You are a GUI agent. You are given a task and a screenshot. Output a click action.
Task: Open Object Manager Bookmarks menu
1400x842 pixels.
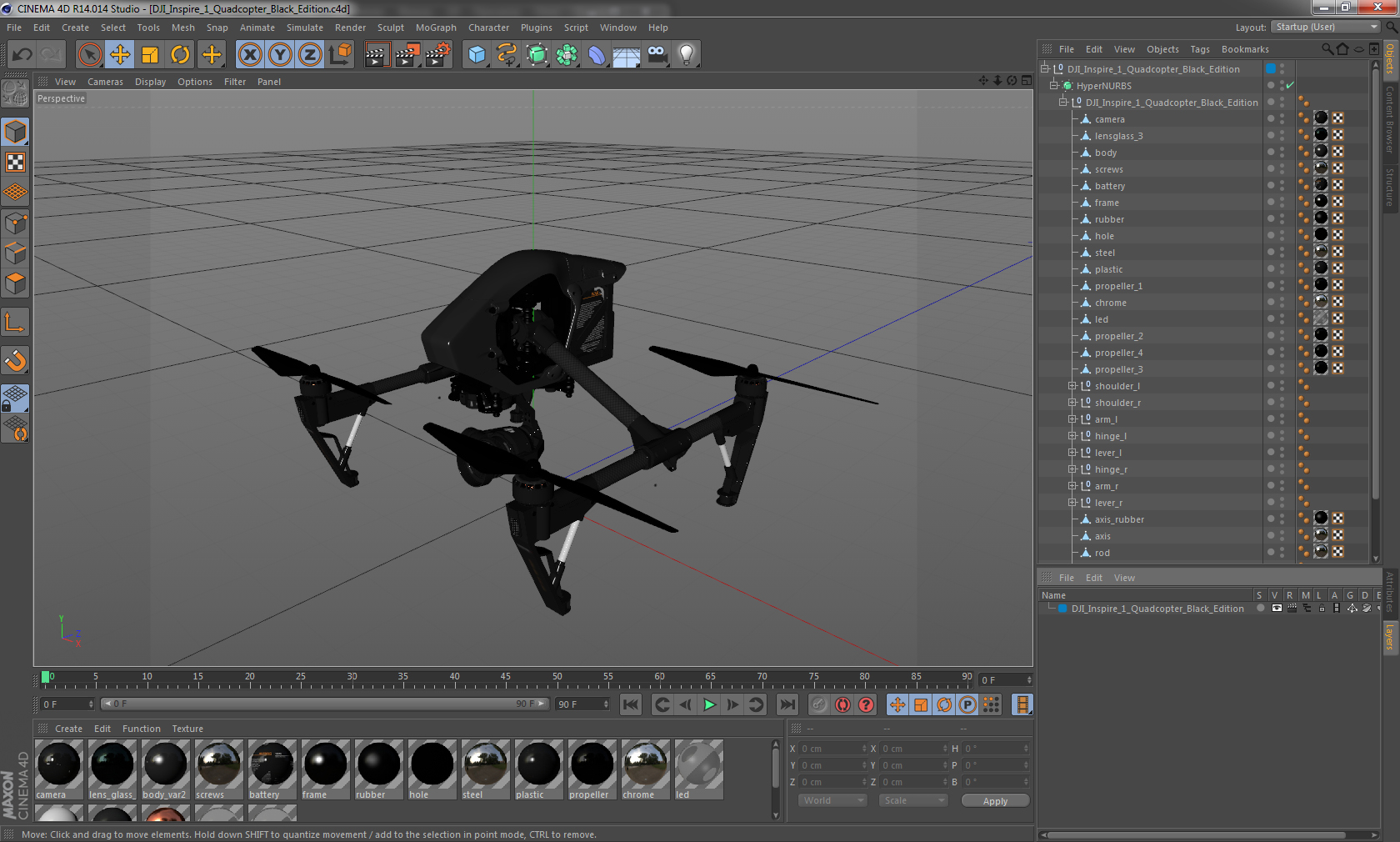[x=1245, y=49]
